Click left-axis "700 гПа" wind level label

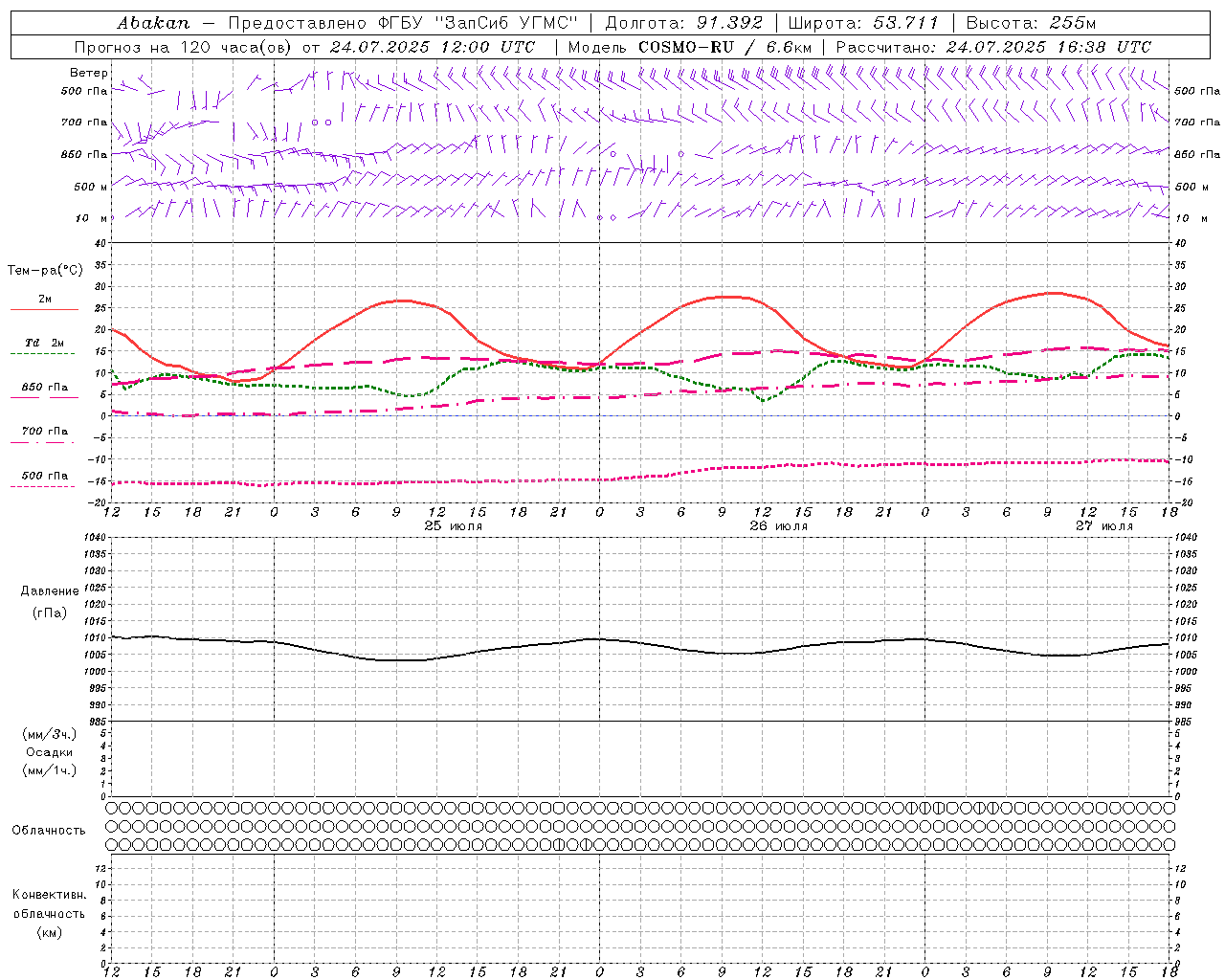84,122
